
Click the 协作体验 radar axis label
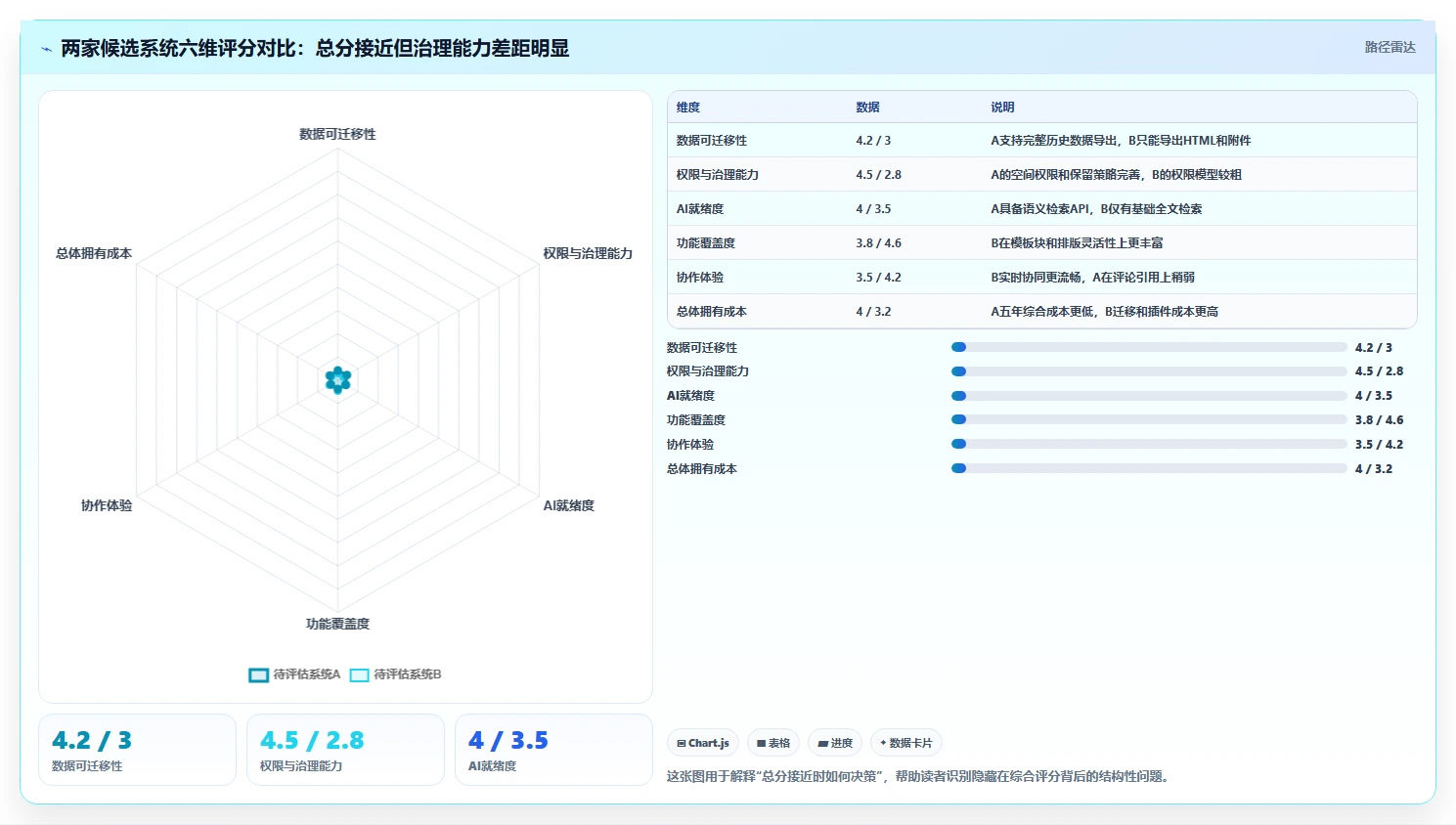tap(107, 505)
